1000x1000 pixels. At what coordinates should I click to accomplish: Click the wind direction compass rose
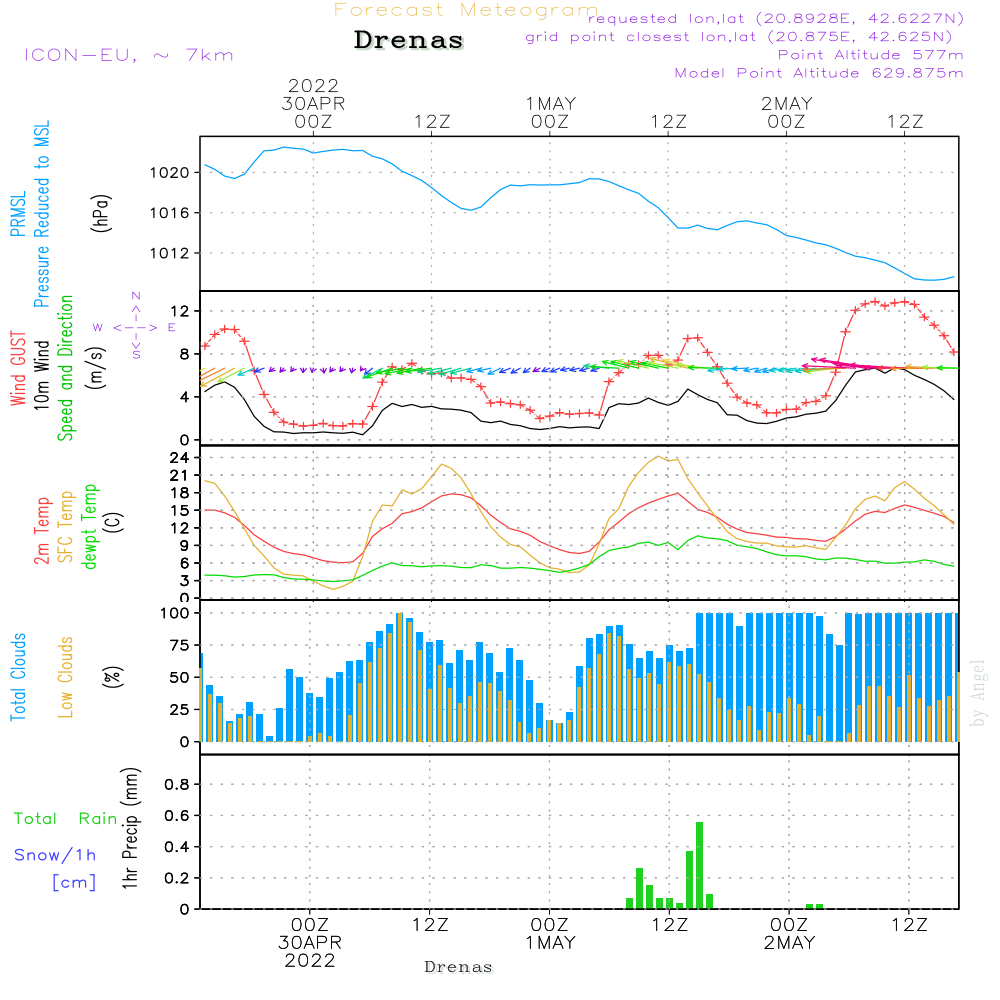click(135, 326)
